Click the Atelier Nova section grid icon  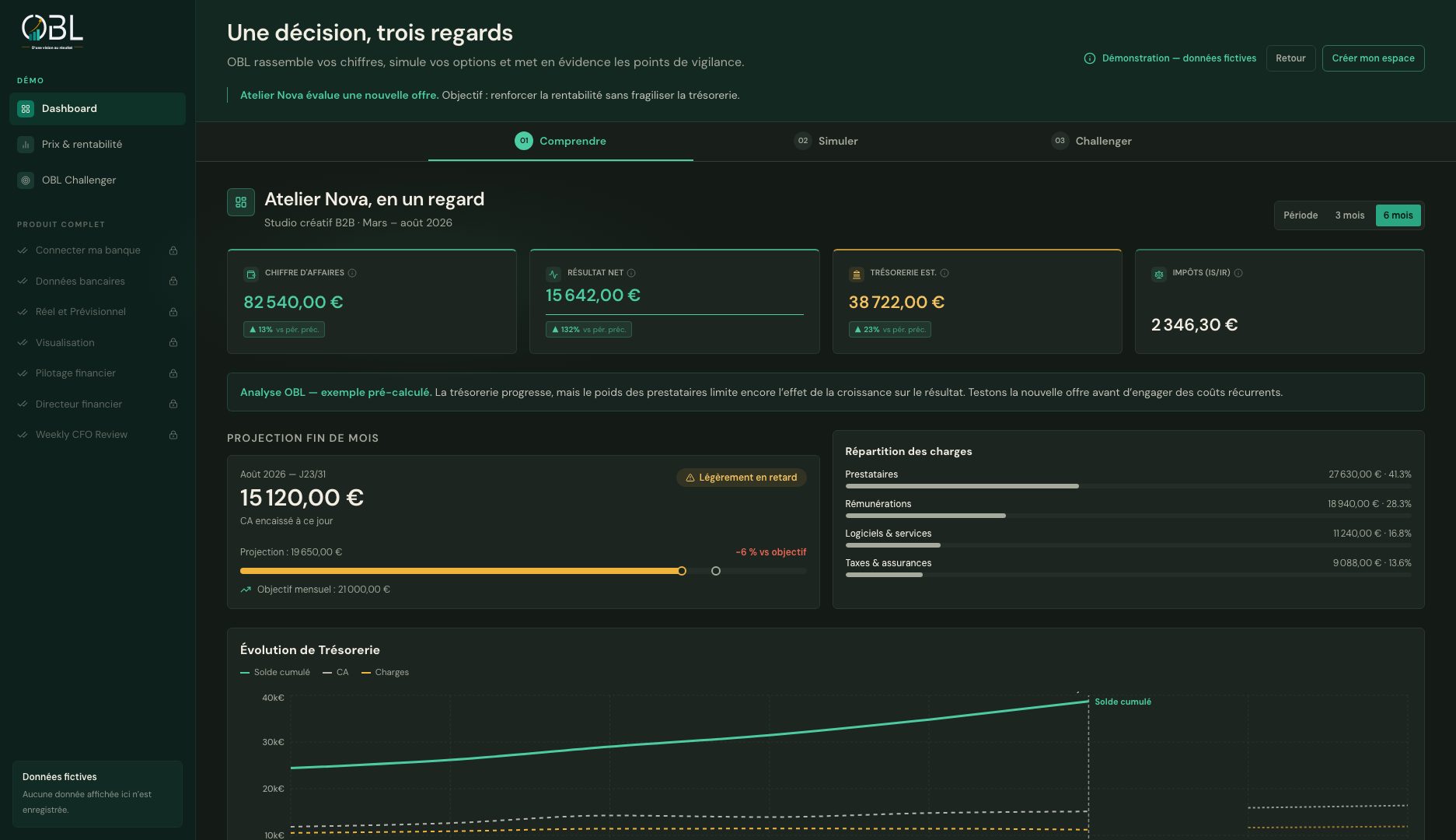coord(241,202)
